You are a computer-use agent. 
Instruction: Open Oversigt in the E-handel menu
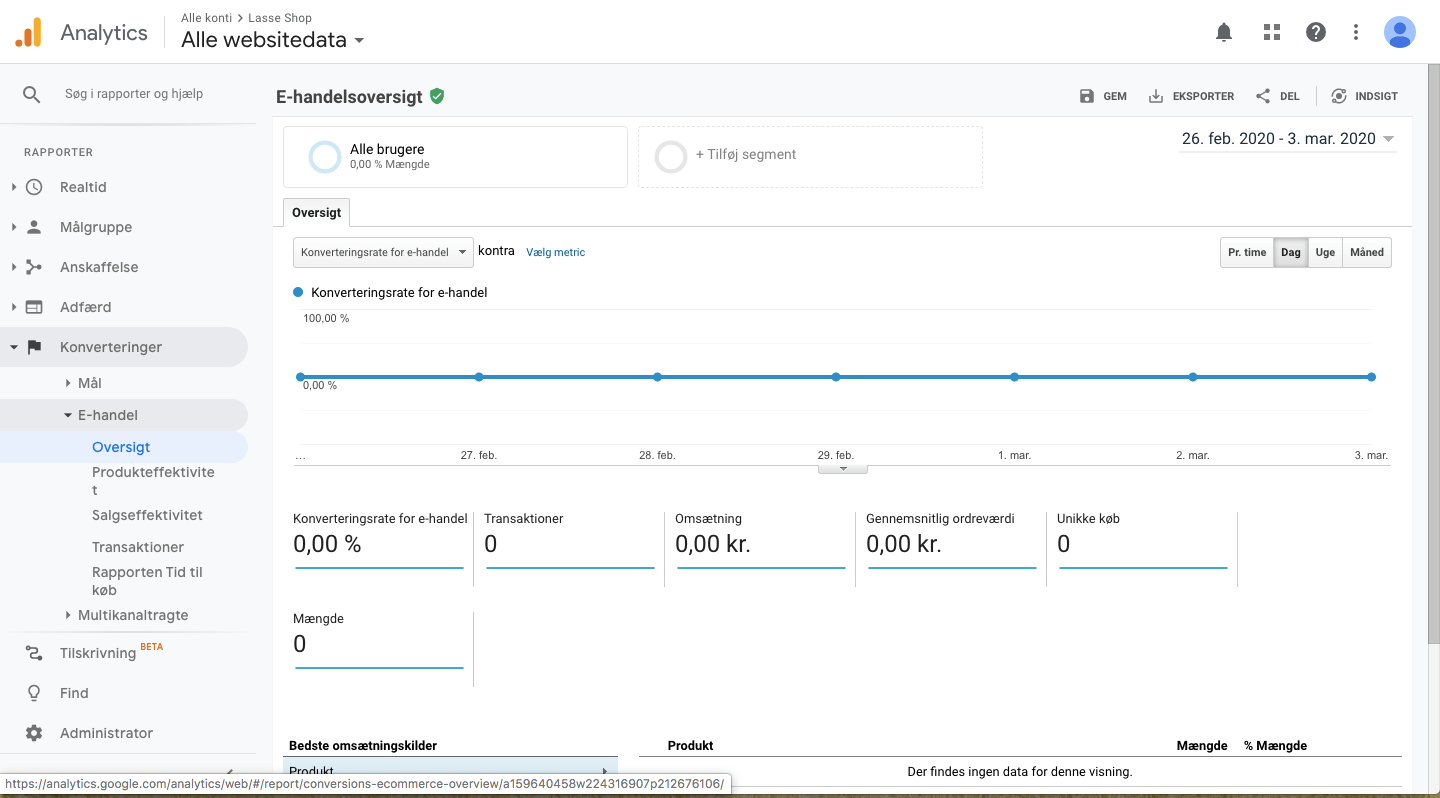[x=121, y=447]
